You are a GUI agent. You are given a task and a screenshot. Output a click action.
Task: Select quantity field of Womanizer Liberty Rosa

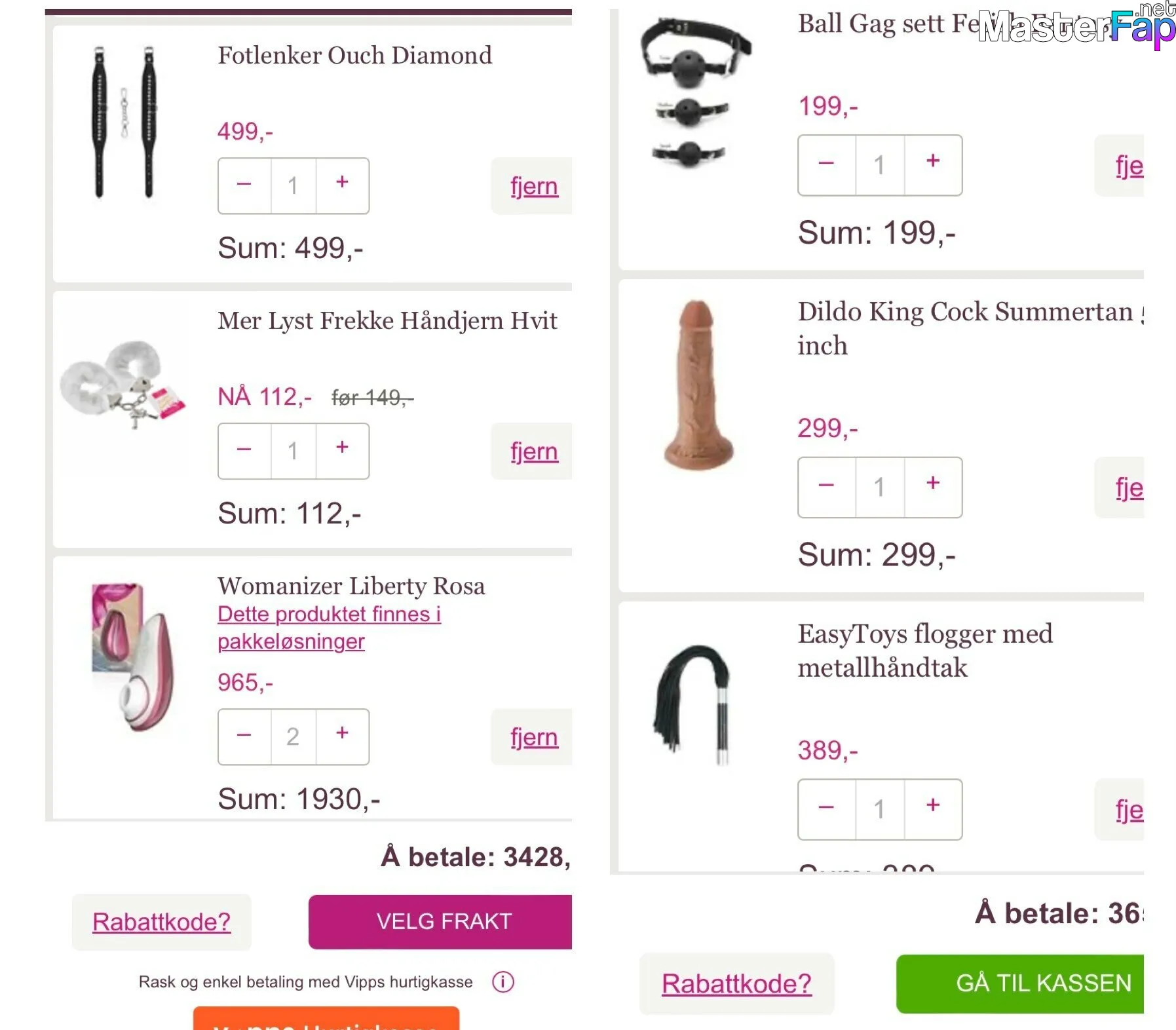click(x=294, y=736)
